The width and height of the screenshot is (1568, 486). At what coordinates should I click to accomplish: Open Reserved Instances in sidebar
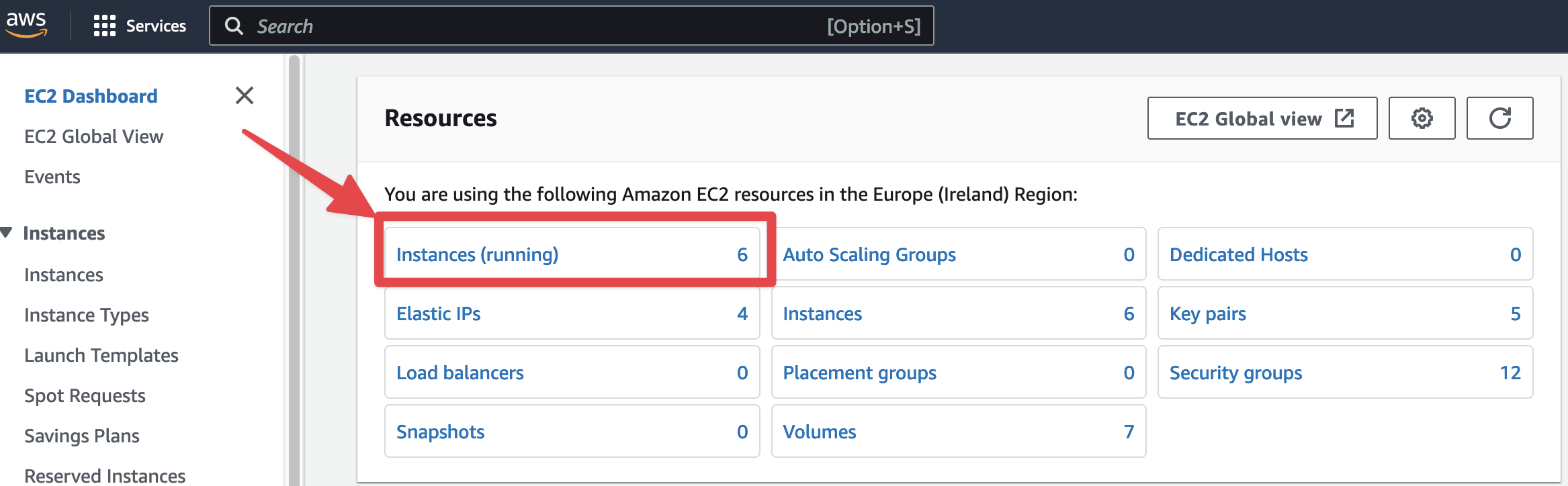point(105,475)
